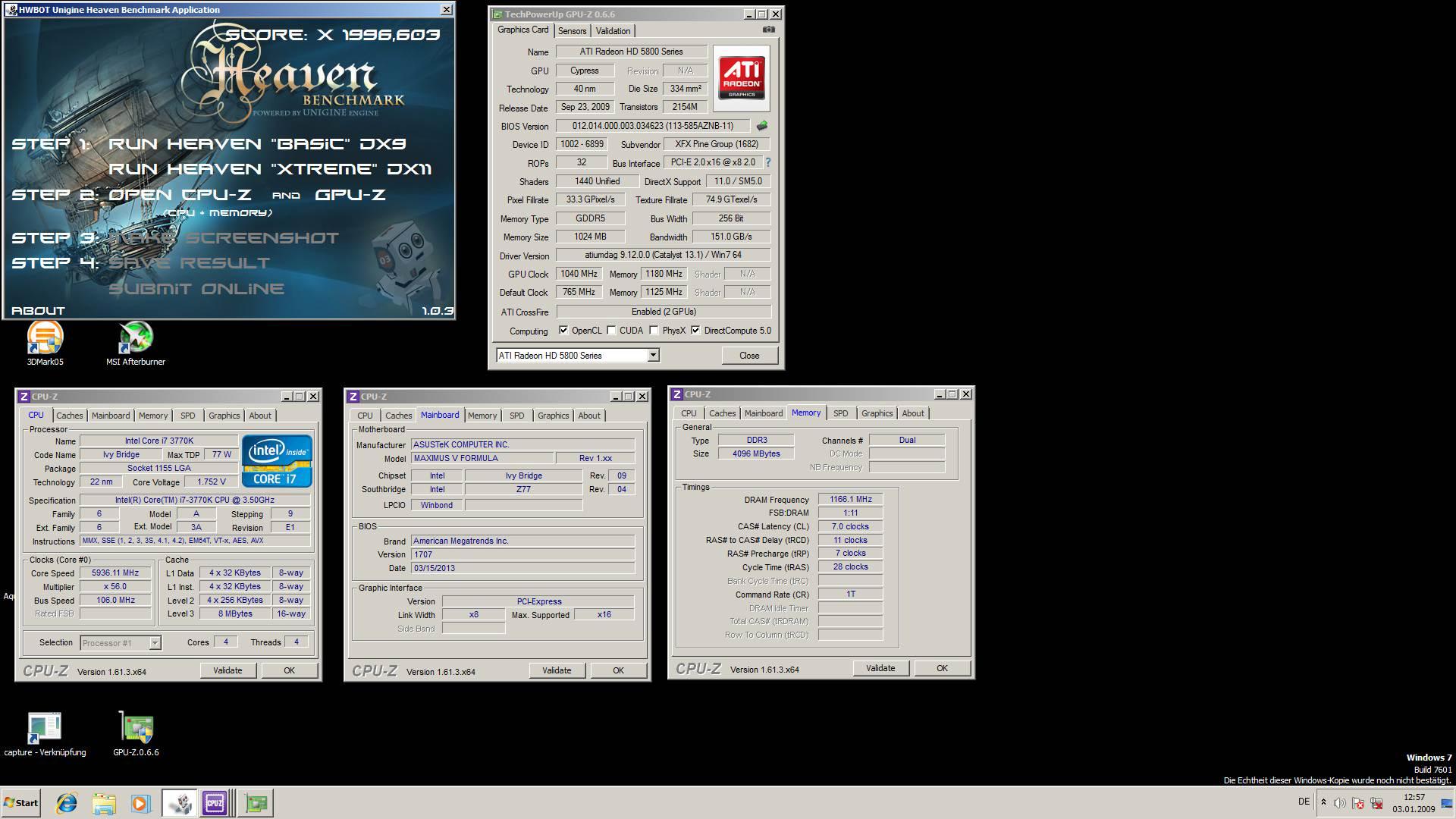Click Close button in GPU-Z
This screenshot has height=819, width=1456.
(x=749, y=355)
